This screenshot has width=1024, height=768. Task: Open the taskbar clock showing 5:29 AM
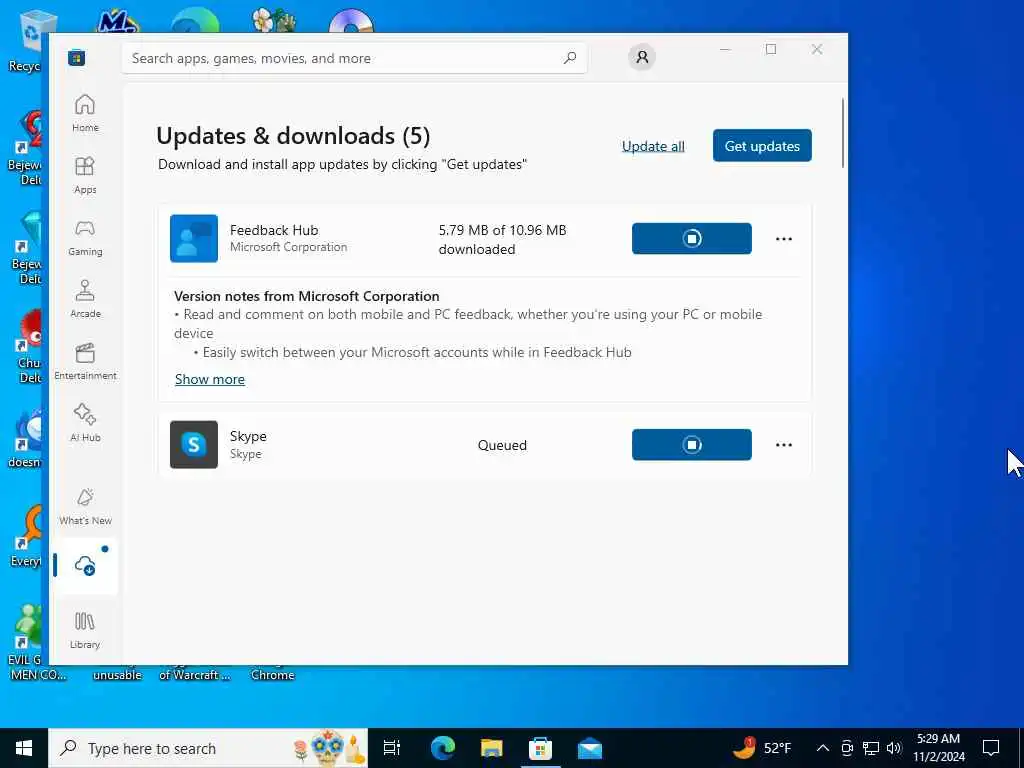[938, 748]
